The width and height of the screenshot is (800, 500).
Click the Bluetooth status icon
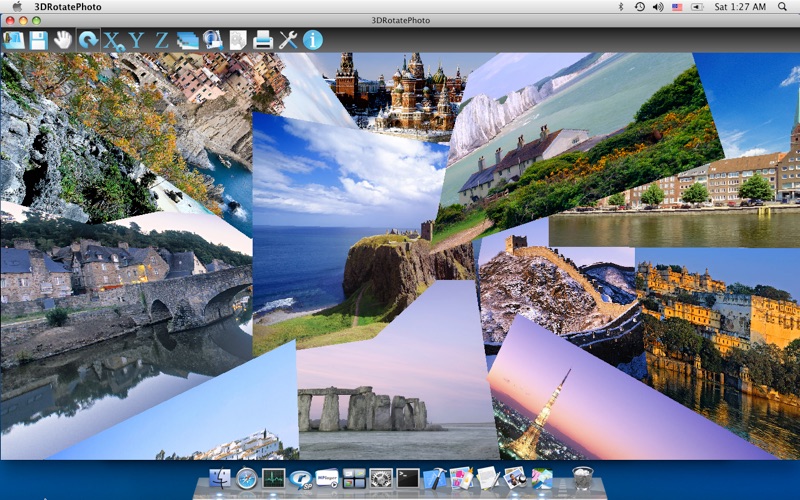tap(621, 7)
